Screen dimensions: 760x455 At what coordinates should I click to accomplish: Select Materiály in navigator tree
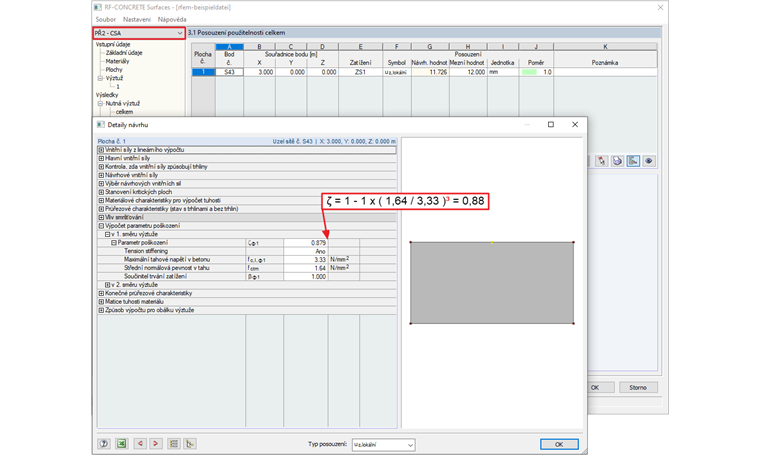117,61
